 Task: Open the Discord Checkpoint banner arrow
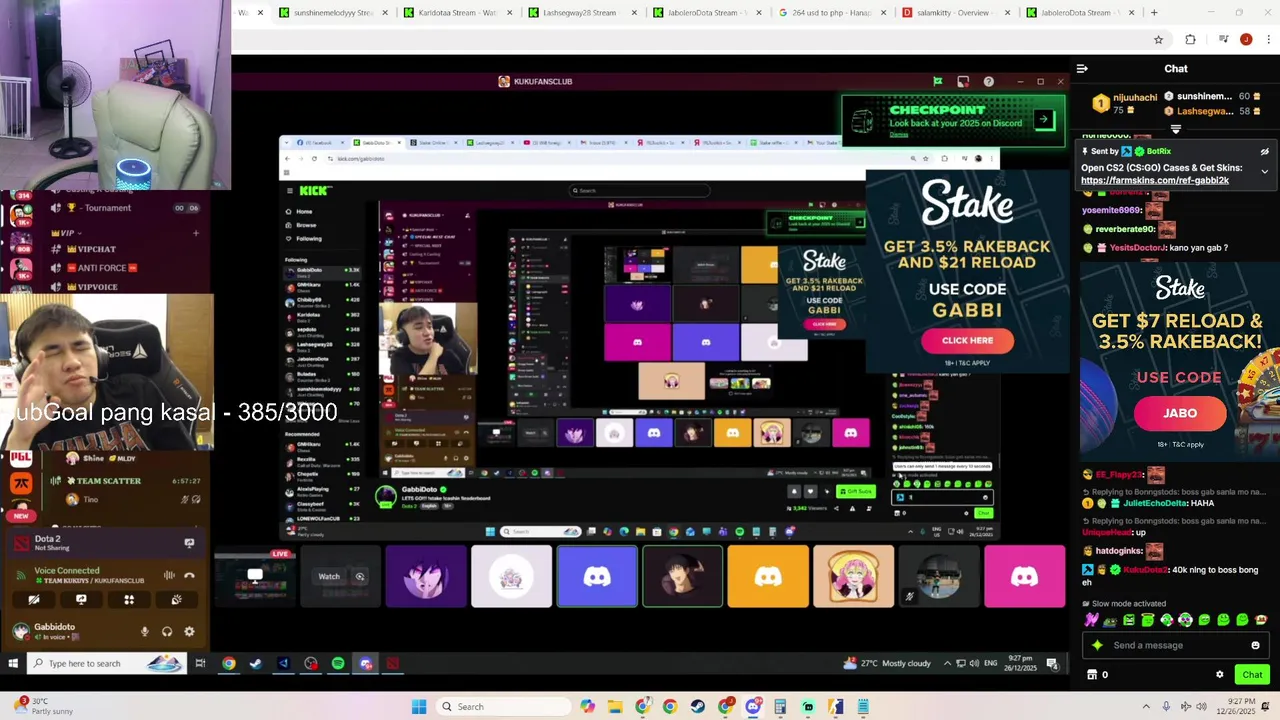coord(1043,120)
